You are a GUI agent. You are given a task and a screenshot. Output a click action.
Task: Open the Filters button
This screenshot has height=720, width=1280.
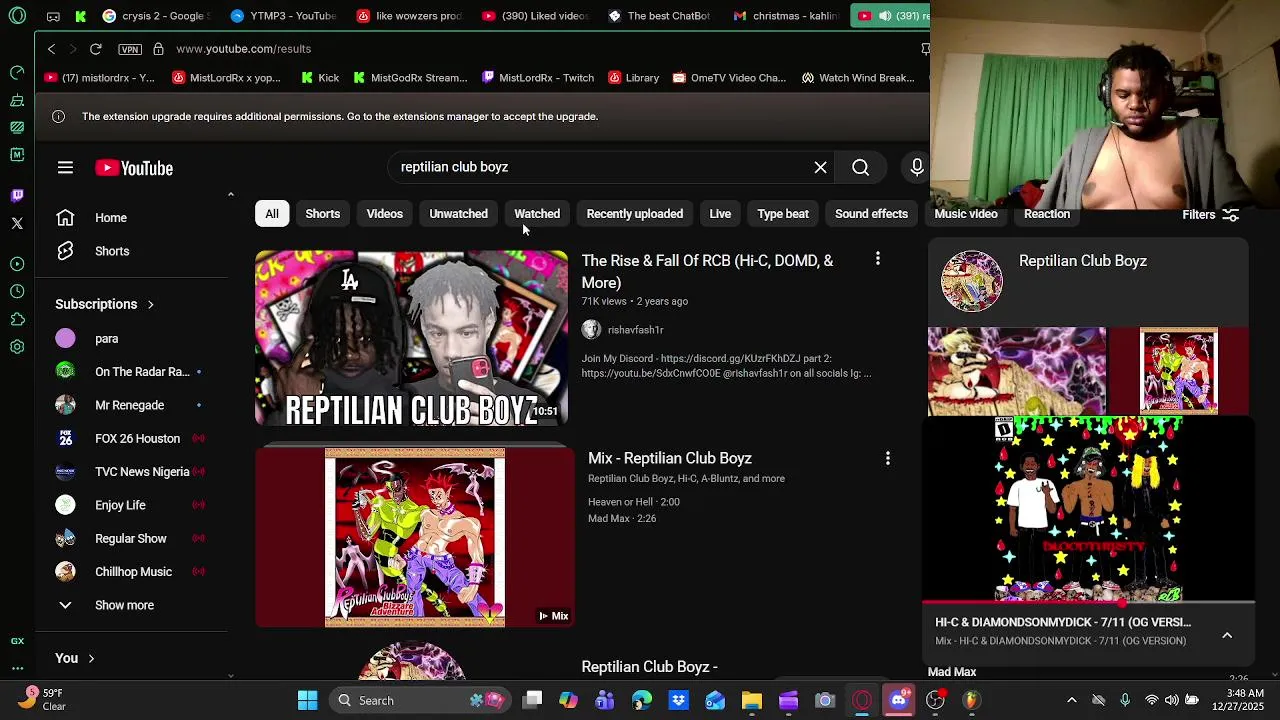pyautogui.click(x=1210, y=215)
